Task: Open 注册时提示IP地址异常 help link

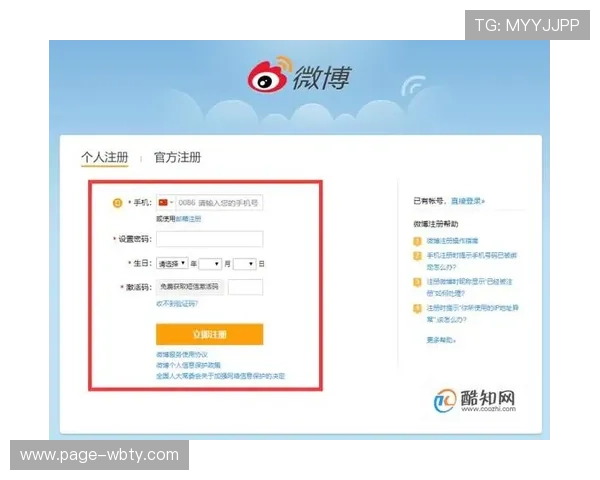Action: tap(472, 313)
